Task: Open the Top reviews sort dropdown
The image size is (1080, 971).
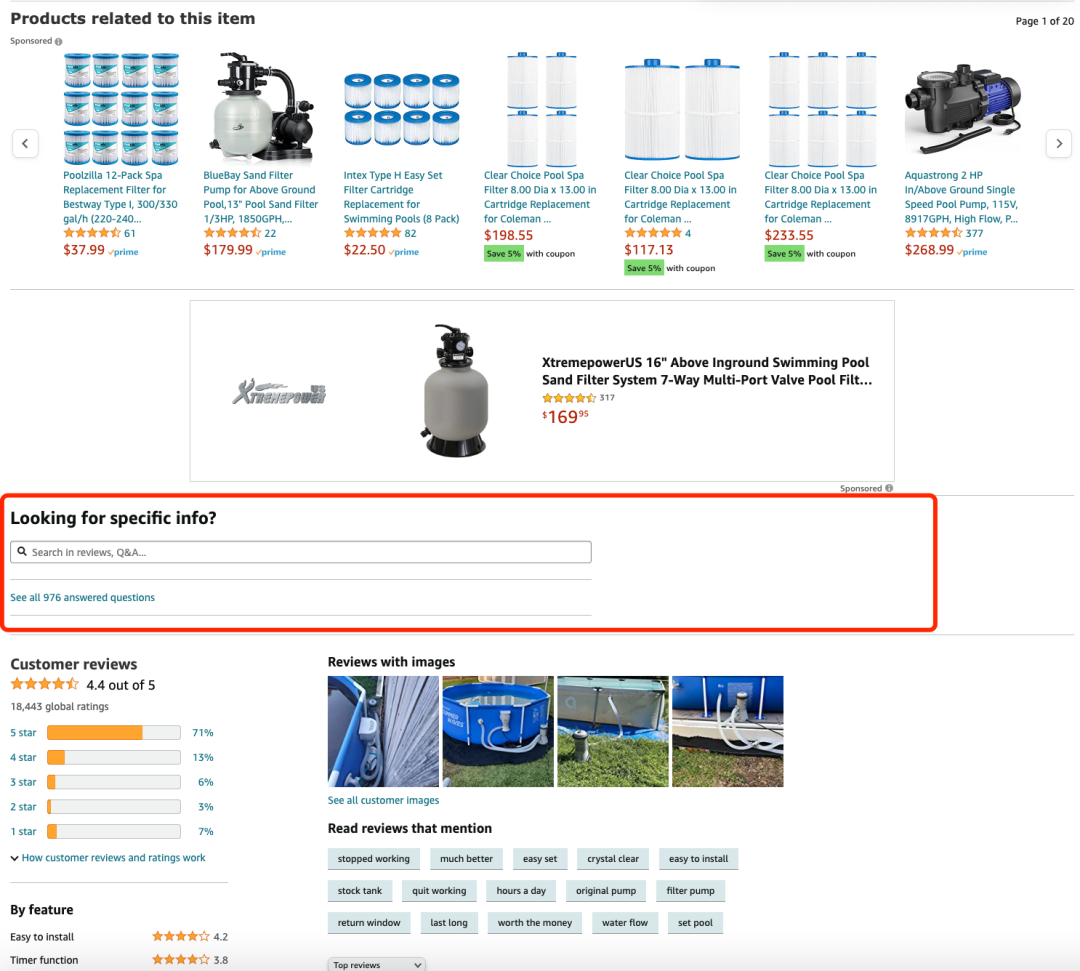Action: [377, 965]
